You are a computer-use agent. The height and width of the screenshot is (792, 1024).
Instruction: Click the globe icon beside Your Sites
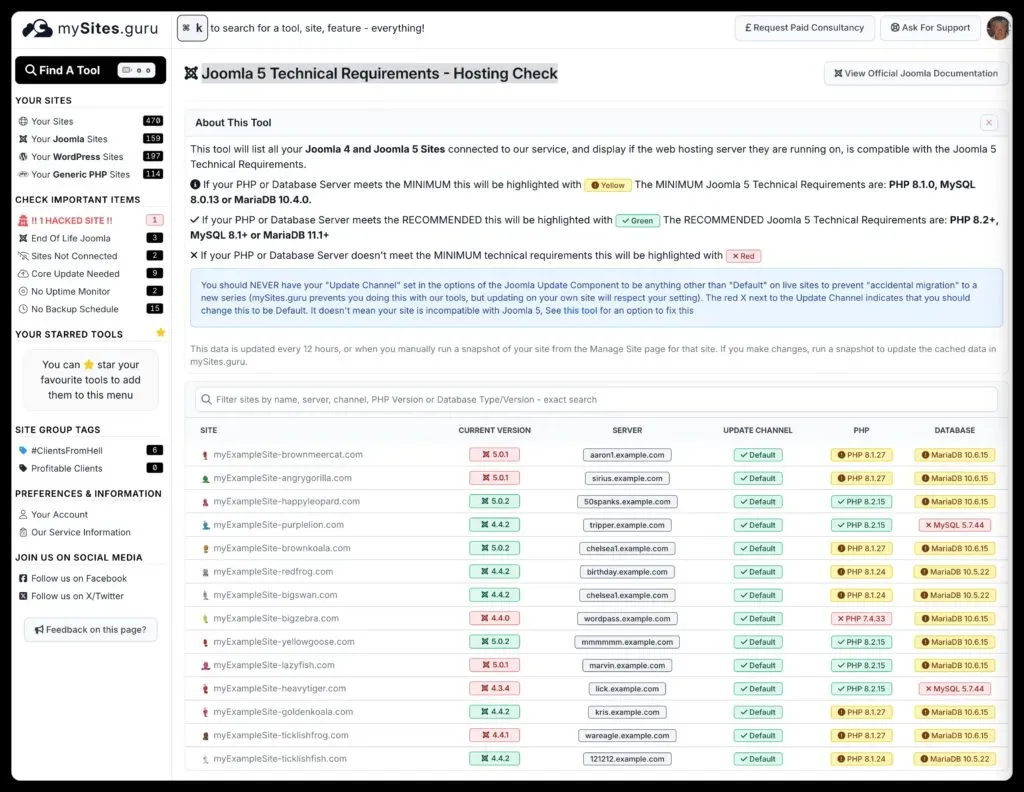click(x=23, y=122)
